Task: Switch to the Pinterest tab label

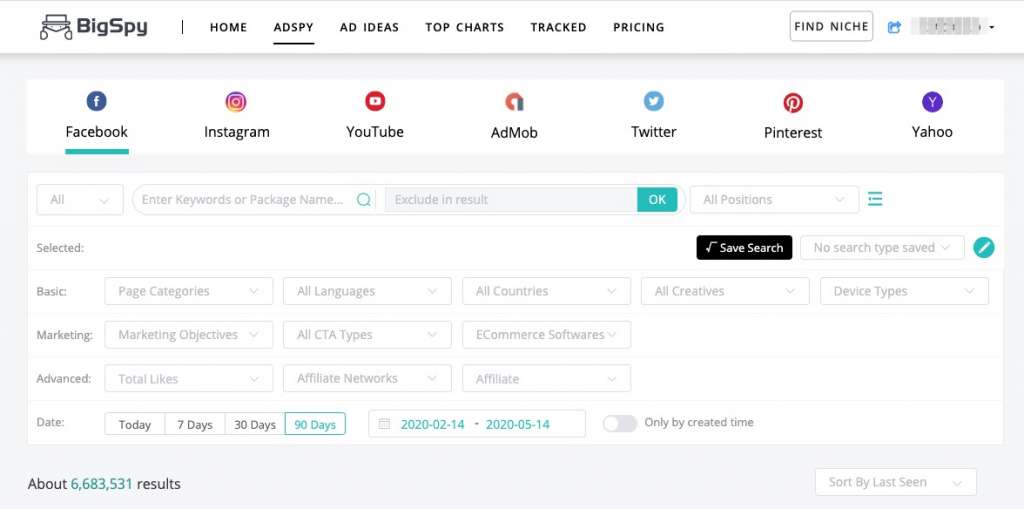Action: [x=793, y=133]
